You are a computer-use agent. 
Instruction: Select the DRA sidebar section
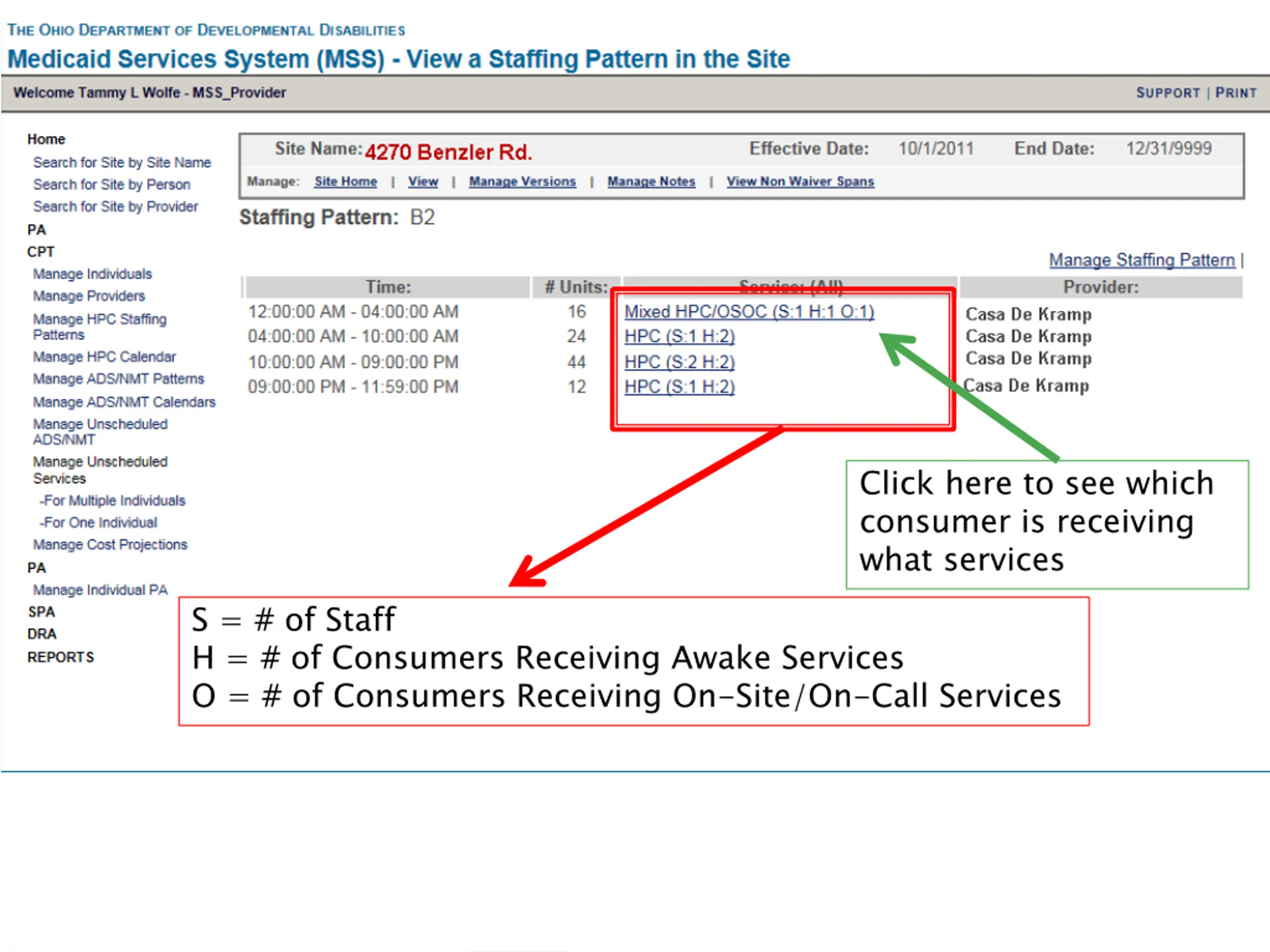(x=42, y=634)
